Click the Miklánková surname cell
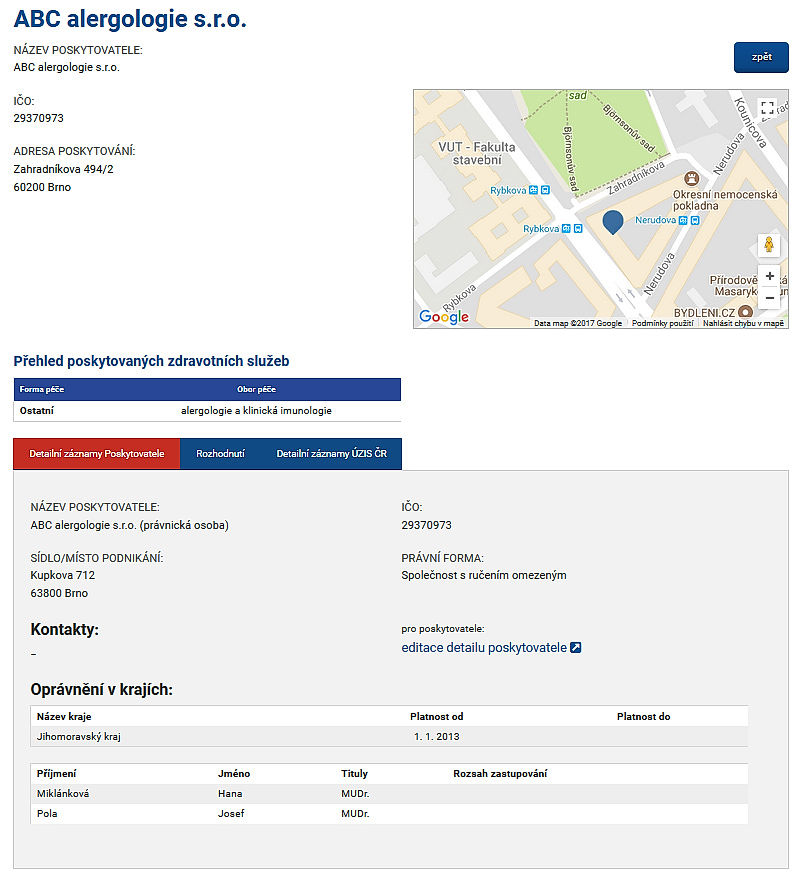The height and width of the screenshot is (877, 797). coord(63,794)
